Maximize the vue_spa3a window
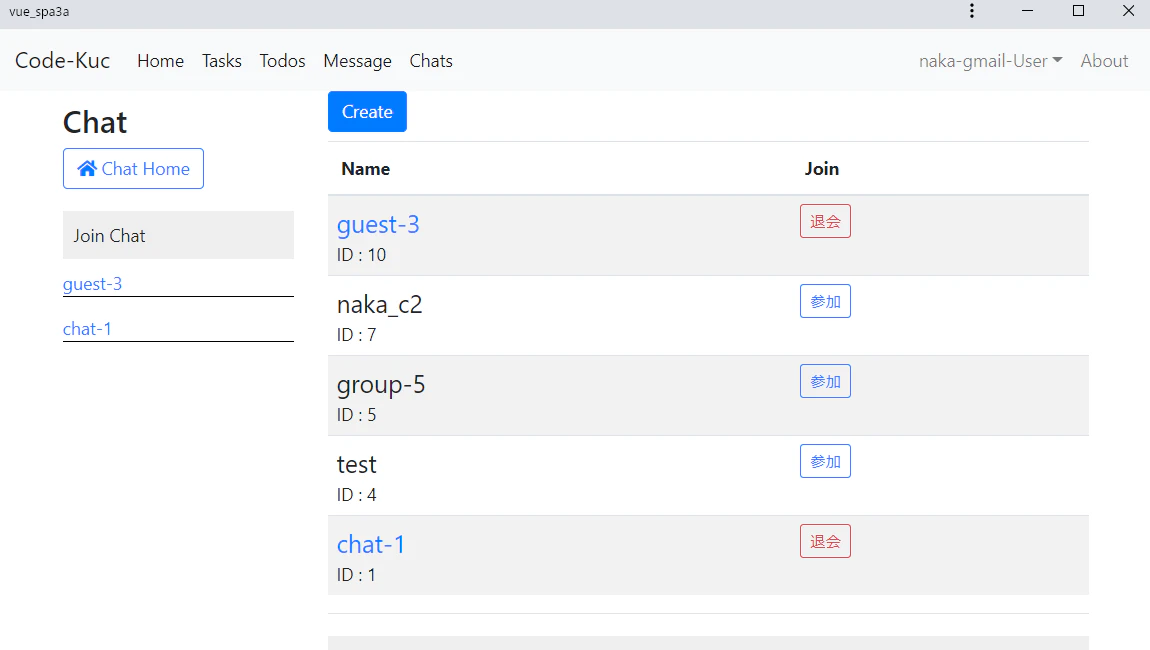Viewport: 1150px width, 650px height. click(1078, 11)
